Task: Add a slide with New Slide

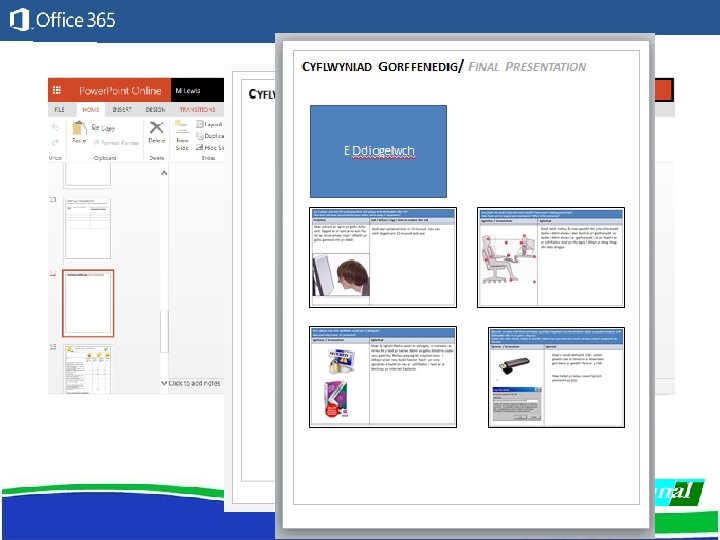Action: tap(182, 135)
